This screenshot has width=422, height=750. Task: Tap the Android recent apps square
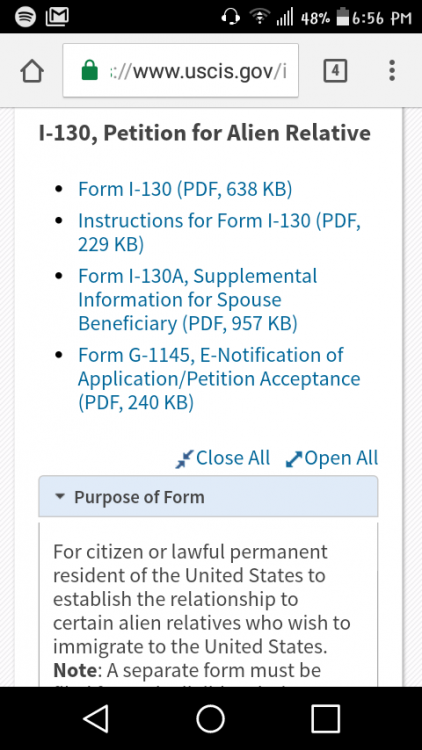click(326, 718)
